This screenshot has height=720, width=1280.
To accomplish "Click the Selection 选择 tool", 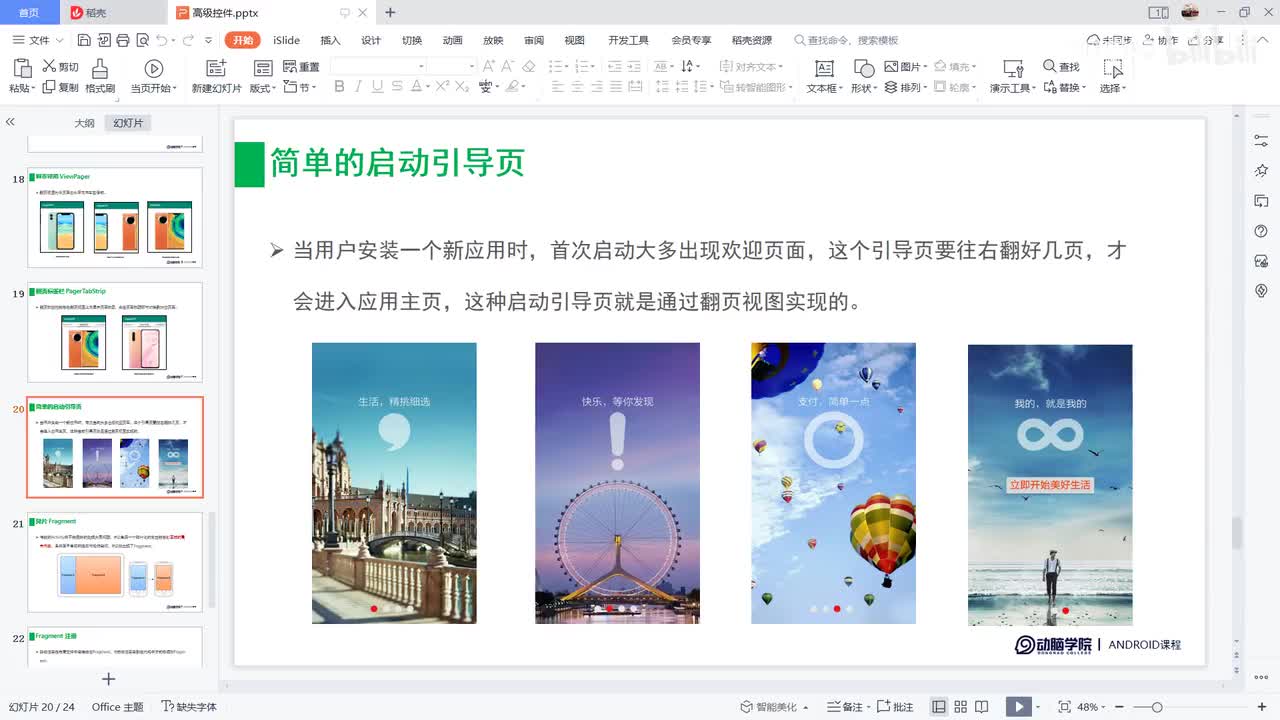I will (x=1112, y=76).
